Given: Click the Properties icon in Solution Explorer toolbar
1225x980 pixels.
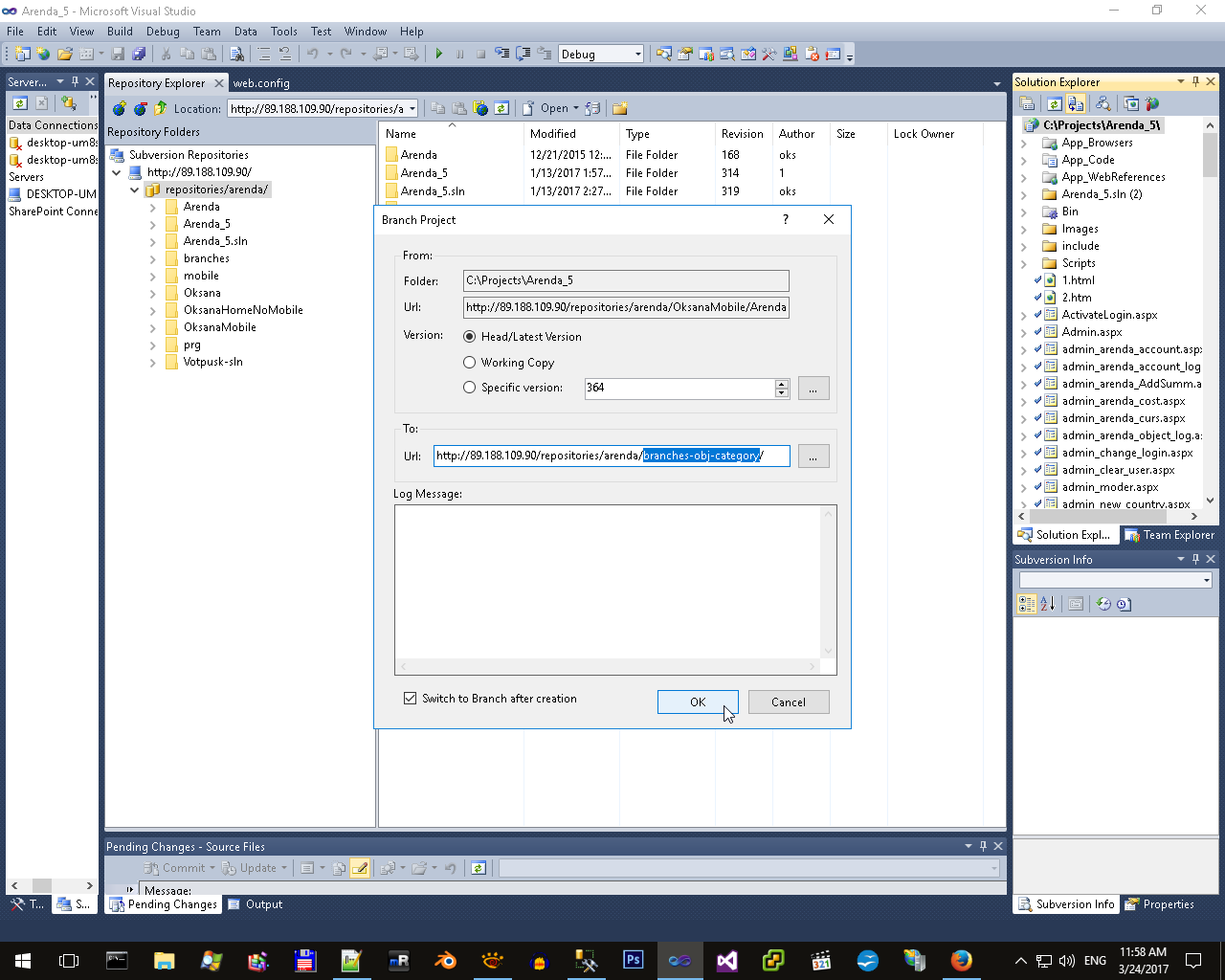Looking at the screenshot, I should point(1027,103).
